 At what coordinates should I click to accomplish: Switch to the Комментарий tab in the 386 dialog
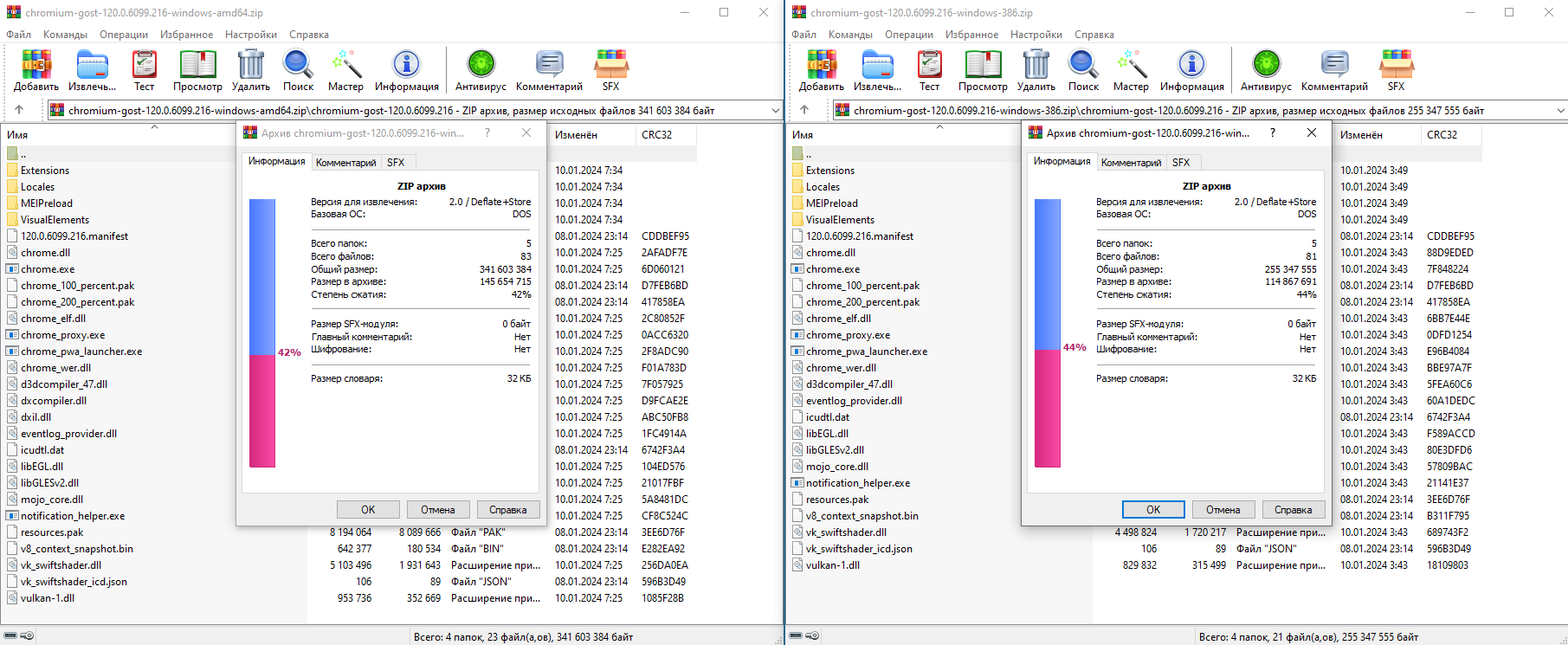pyautogui.click(x=1131, y=163)
